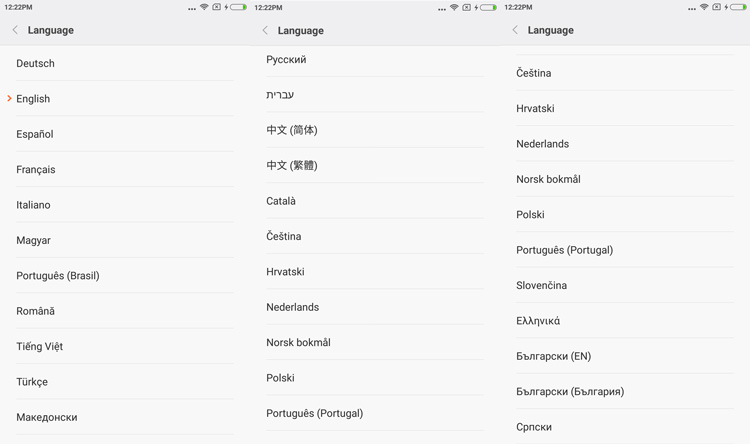Choose Български (България) language

570,392
